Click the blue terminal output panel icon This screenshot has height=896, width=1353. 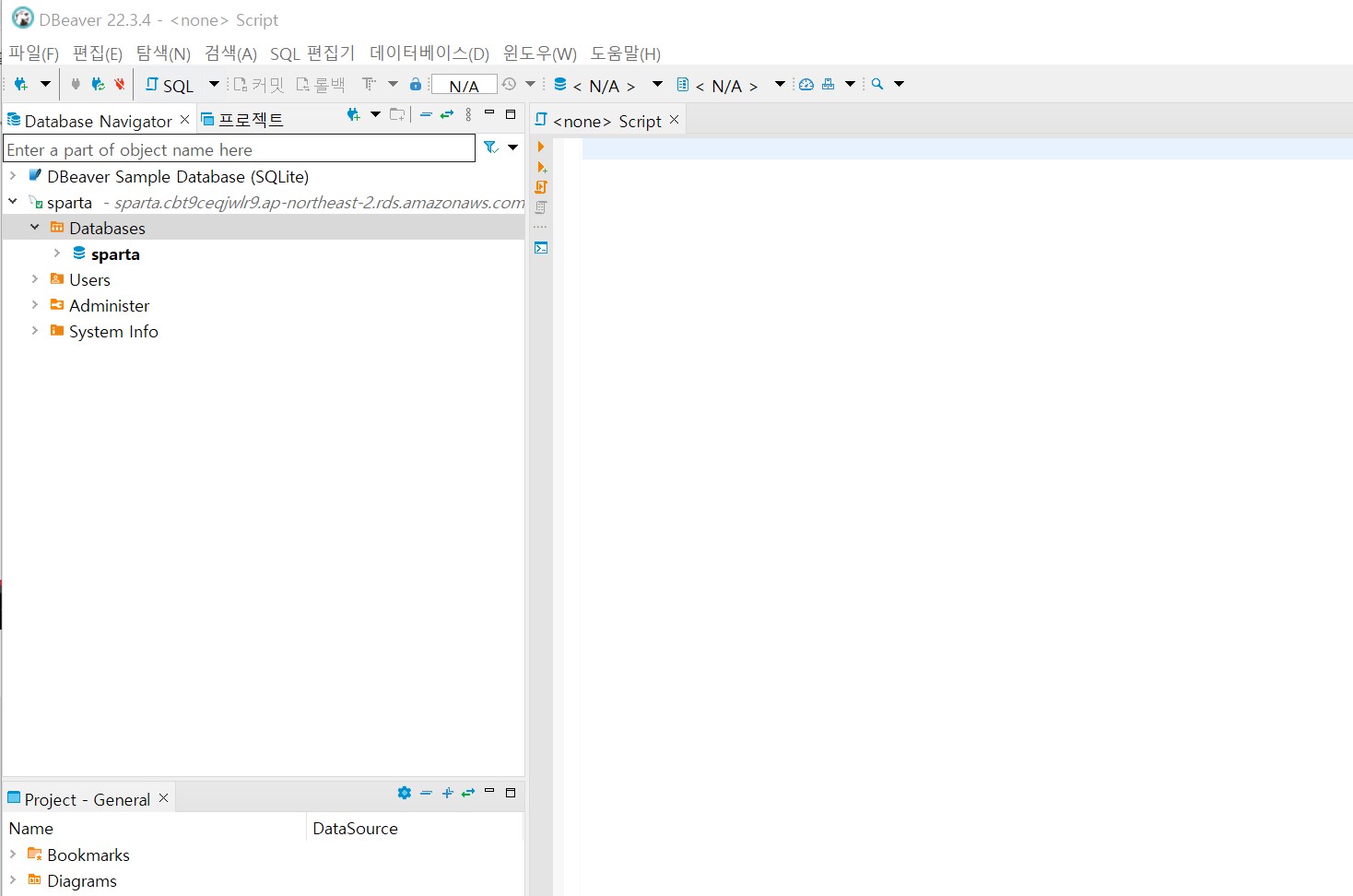tap(541, 248)
